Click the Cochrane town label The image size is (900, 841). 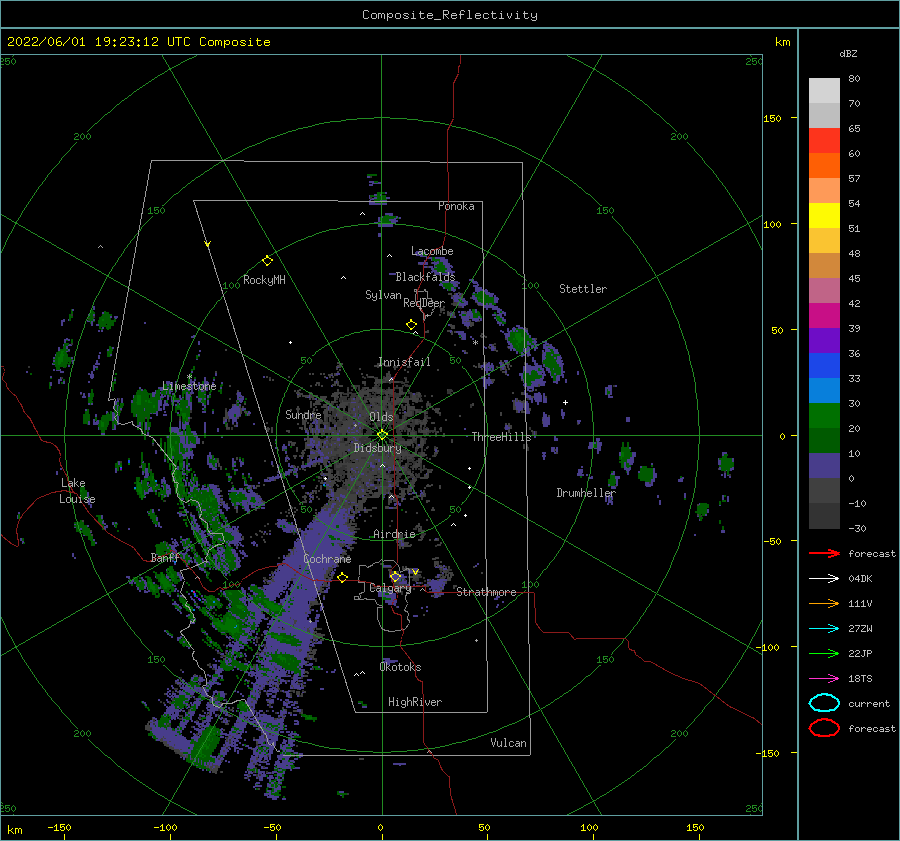327,559
